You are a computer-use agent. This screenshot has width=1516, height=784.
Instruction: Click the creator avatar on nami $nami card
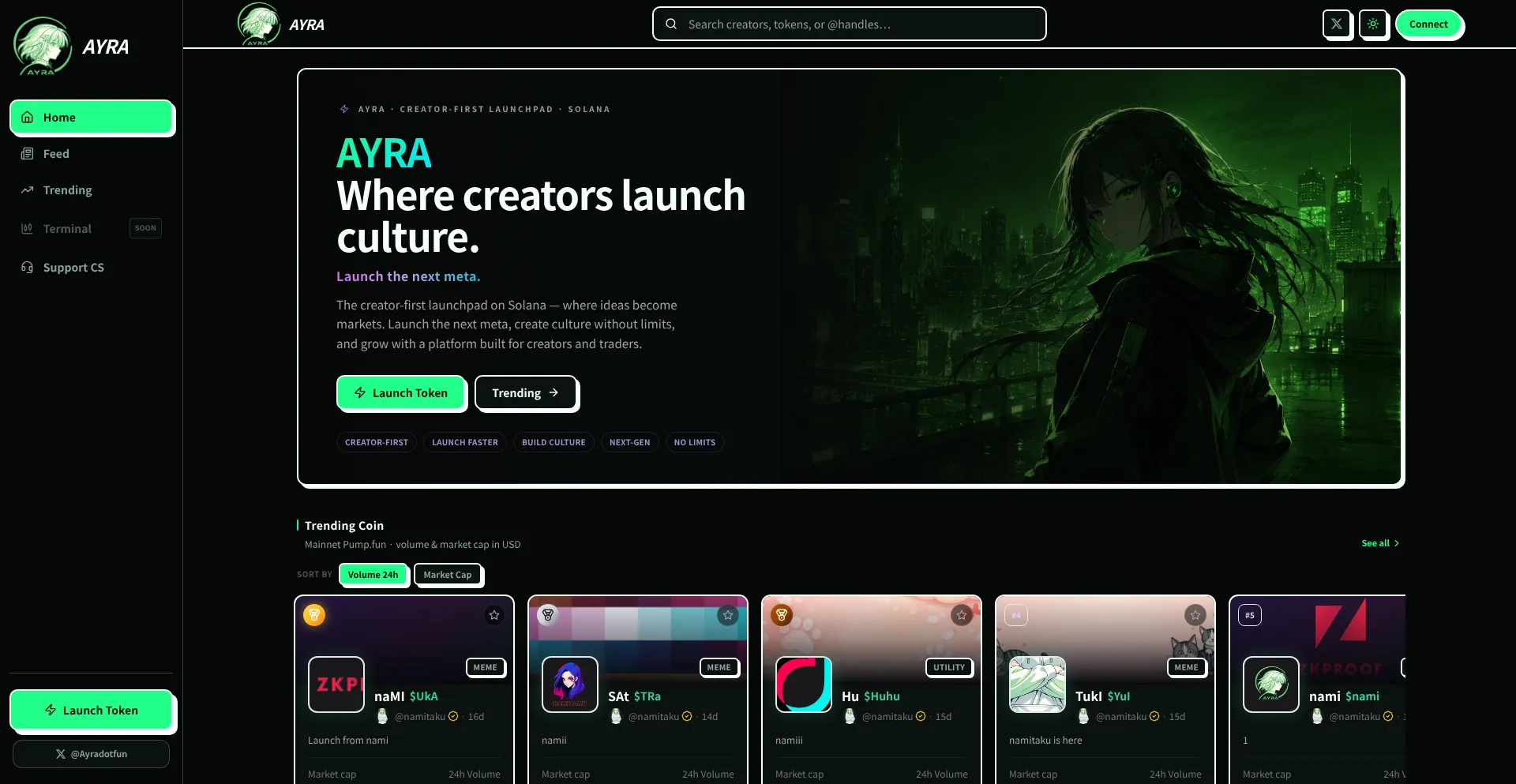click(x=1318, y=716)
